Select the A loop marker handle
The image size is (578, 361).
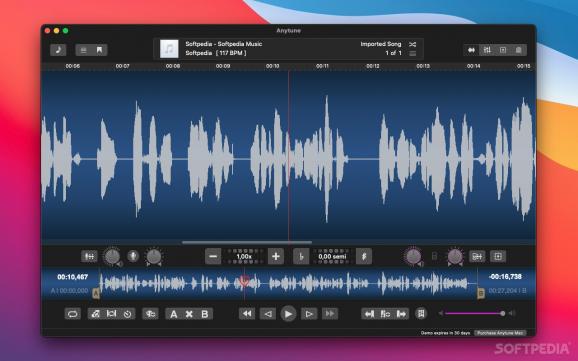pyautogui.click(x=96, y=294)
